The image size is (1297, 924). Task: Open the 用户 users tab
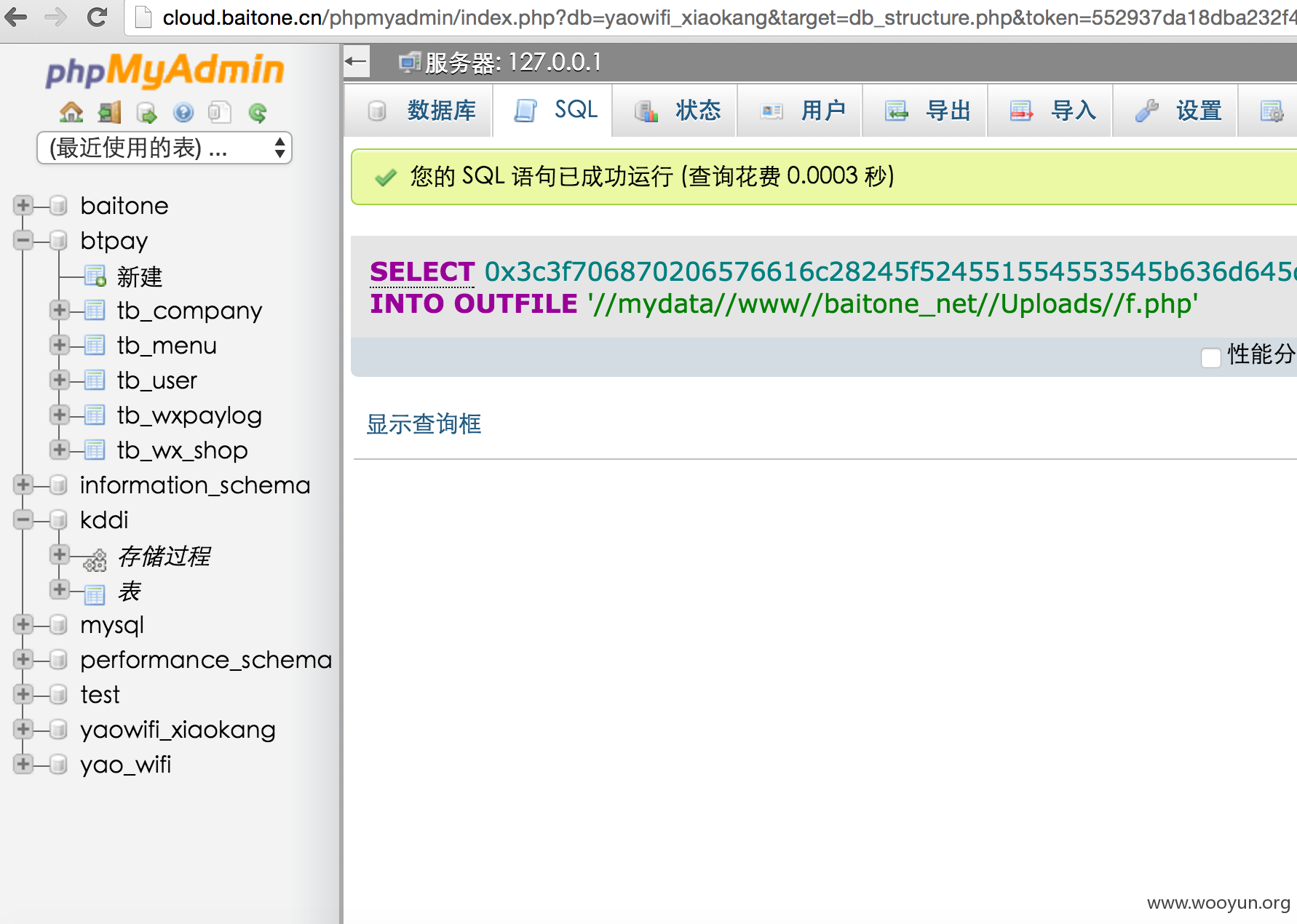[x=800, y=111]
